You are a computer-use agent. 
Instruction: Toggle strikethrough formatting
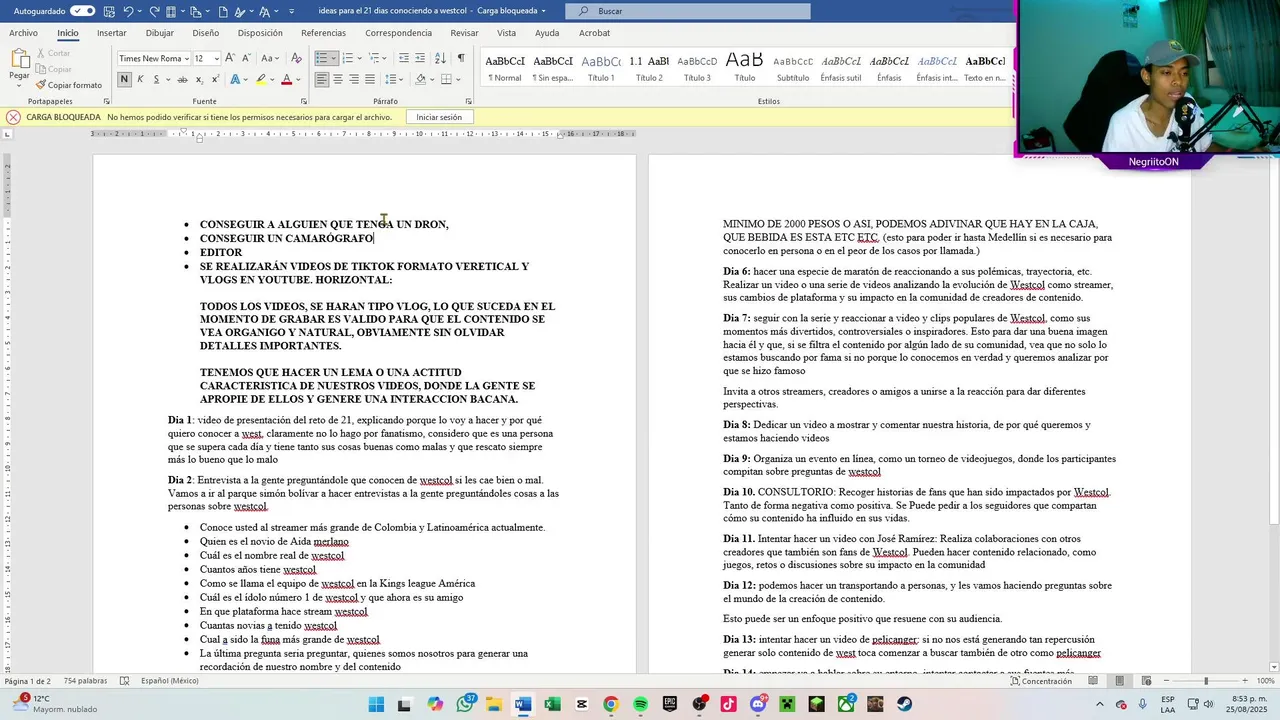[x=182, y=79]
